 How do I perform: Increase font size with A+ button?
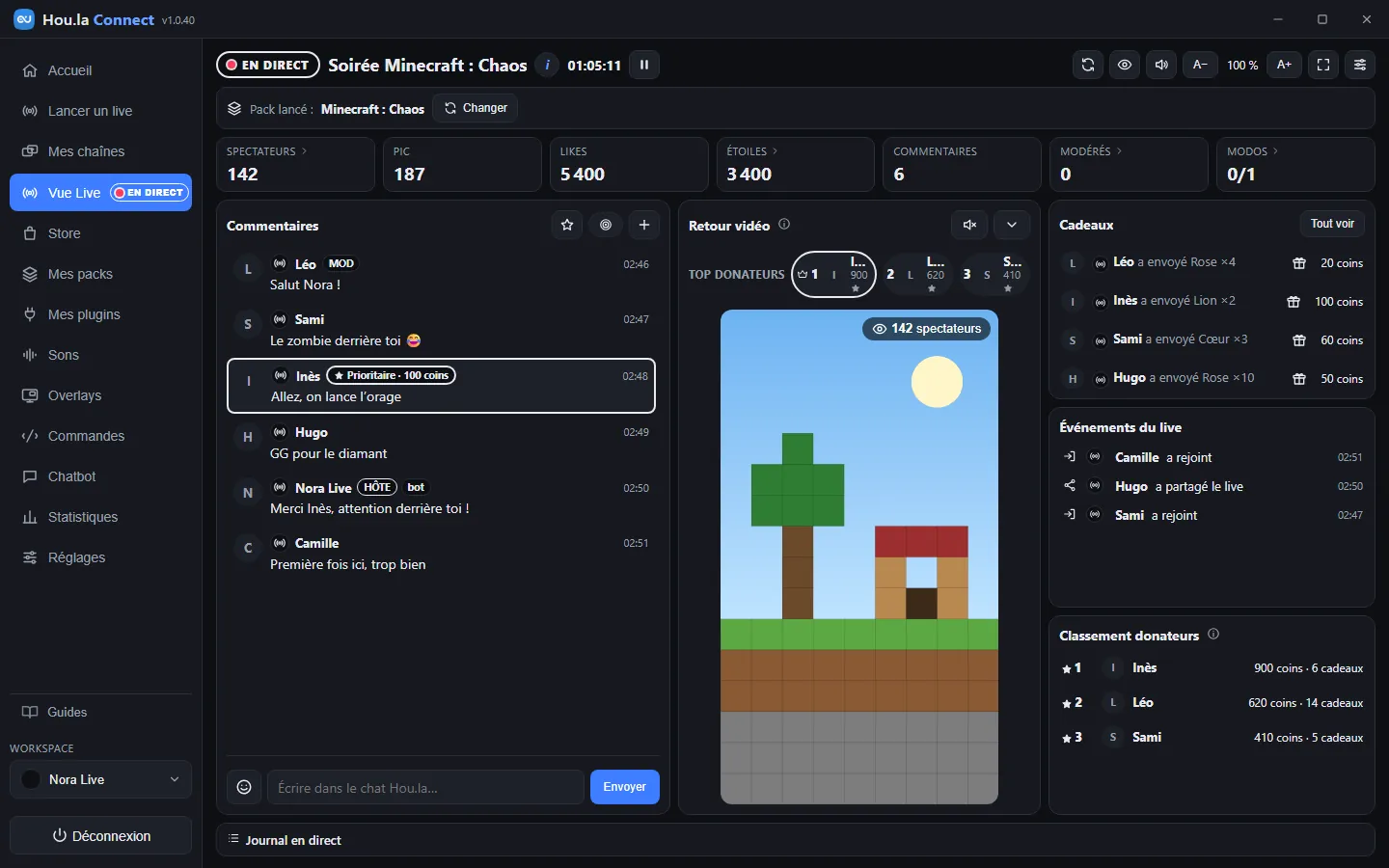click(x=1285, y=65)
